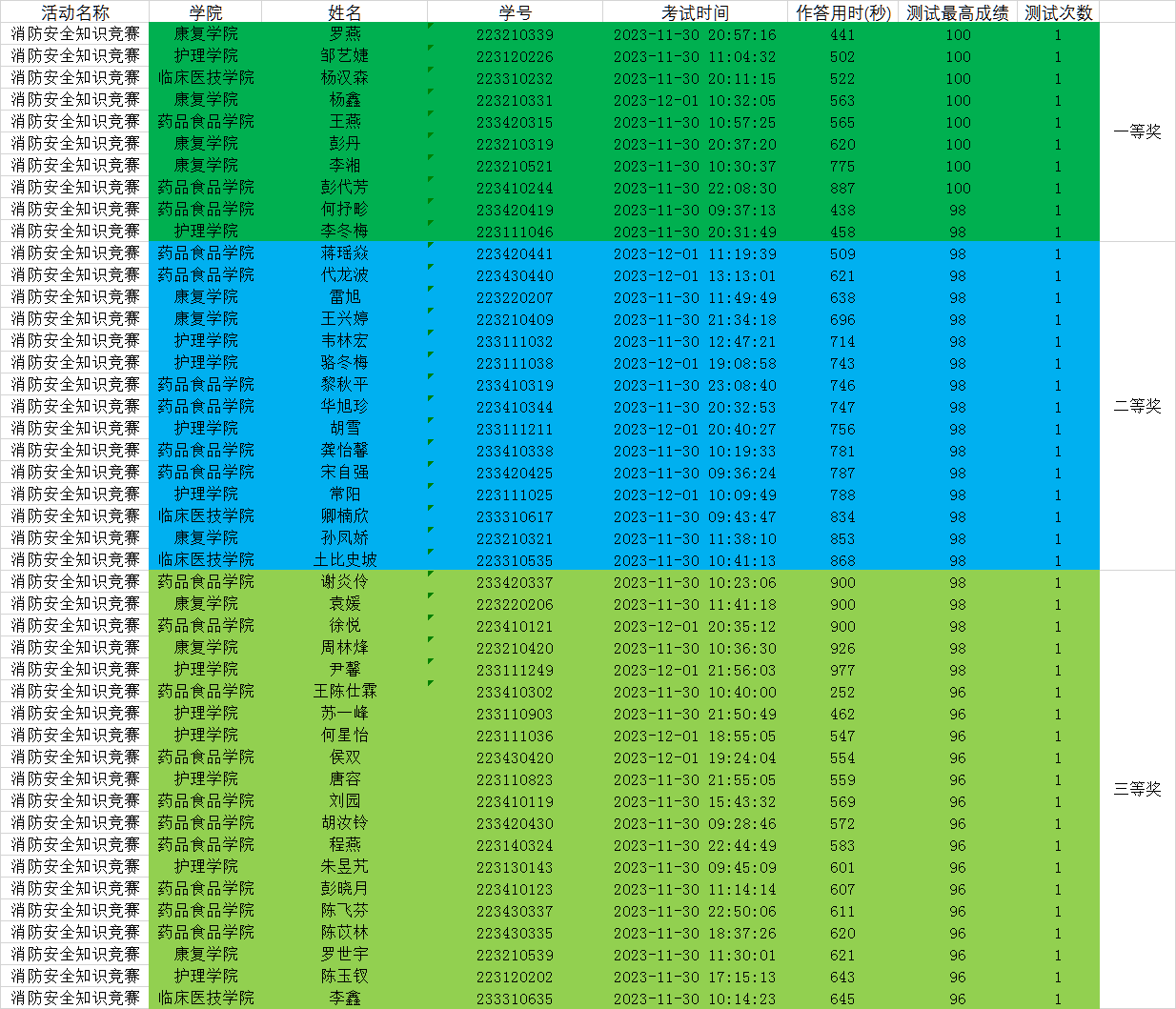Select the name cell 罗世宇
The image size is (1176, 1009).
344,955
